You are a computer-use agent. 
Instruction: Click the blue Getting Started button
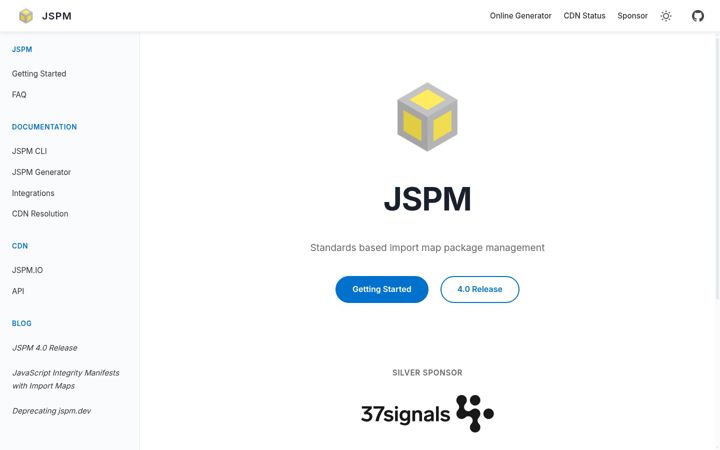pos(382,289)
